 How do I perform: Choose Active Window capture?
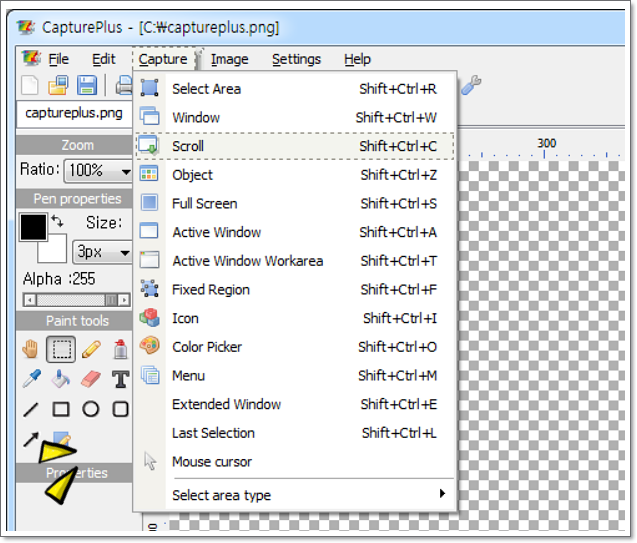pos(295,232)
